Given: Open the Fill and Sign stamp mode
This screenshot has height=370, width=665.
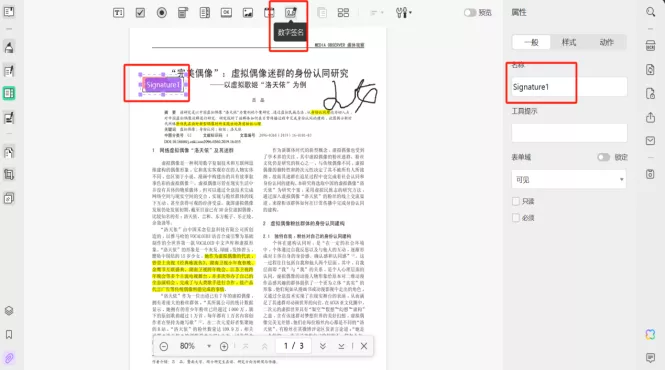Looking at the screenshot, I should point(9,118).
